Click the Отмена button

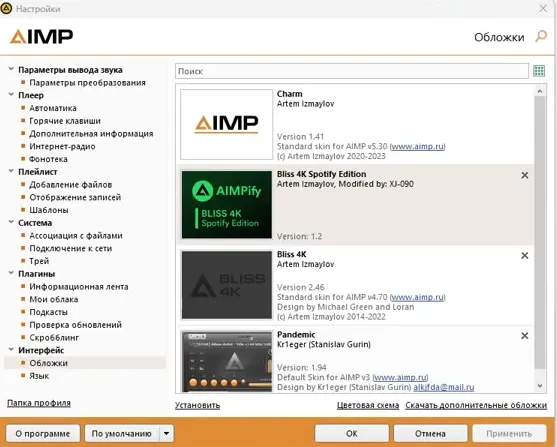pyautogui.click(x=431, y=433)
